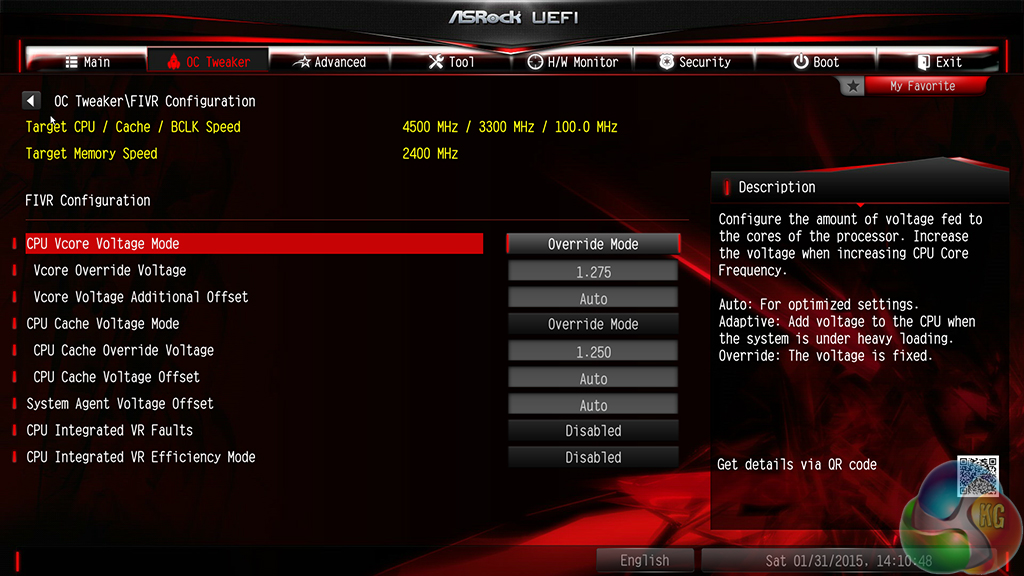This screenshot has width=1024, height=576.
Task: Click the Exit door icon
Action: coord(923,62)
